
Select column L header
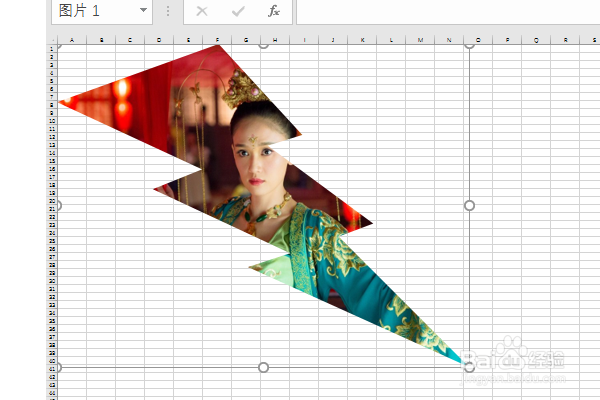391,40
